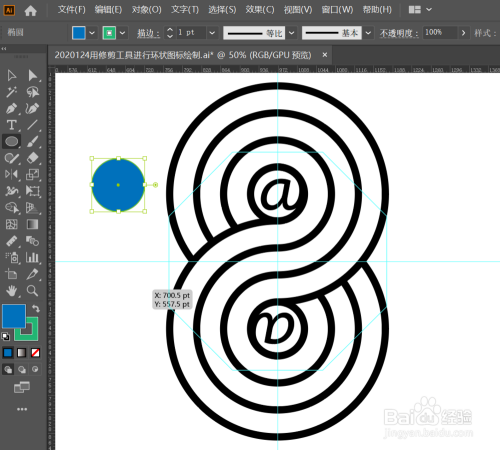Activate the Zoom magnifier tool
The width and height of the screenshot is (500, 450).
tap(32, 291)
